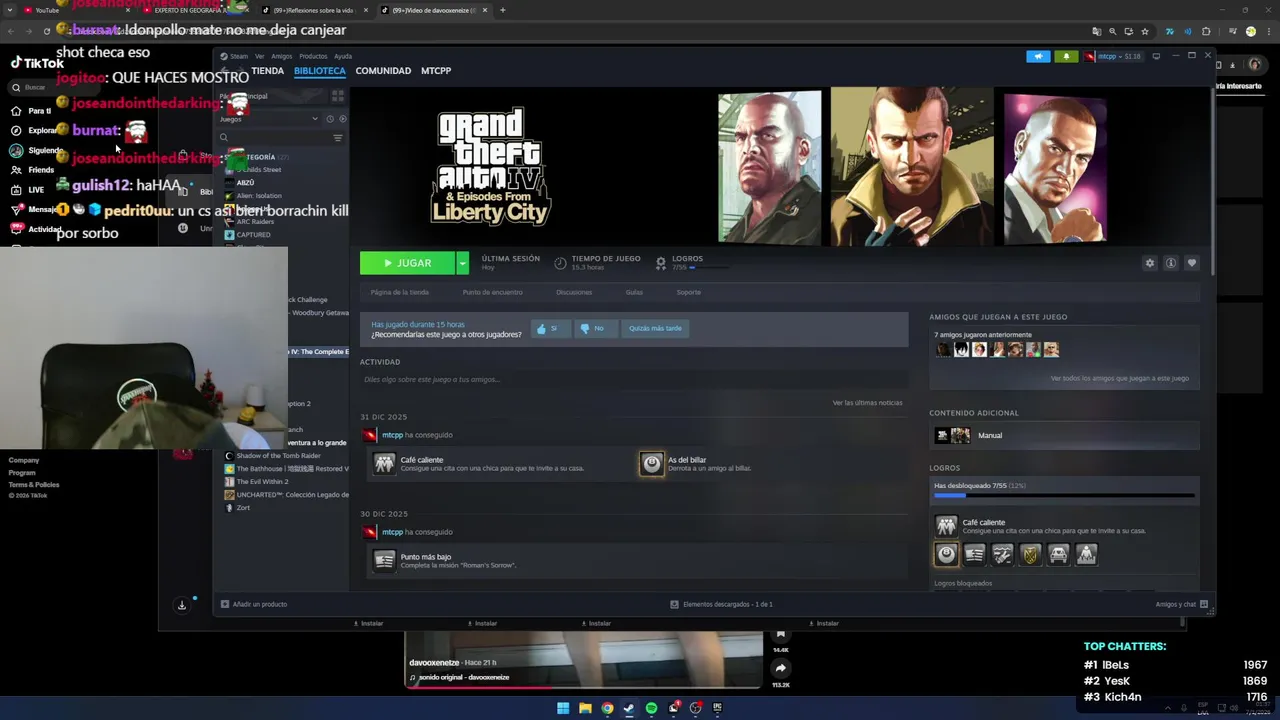Open COMUNIDAD tab
Image resolution: width=1280 pixels, height=720 pixels.
point(383,71)
